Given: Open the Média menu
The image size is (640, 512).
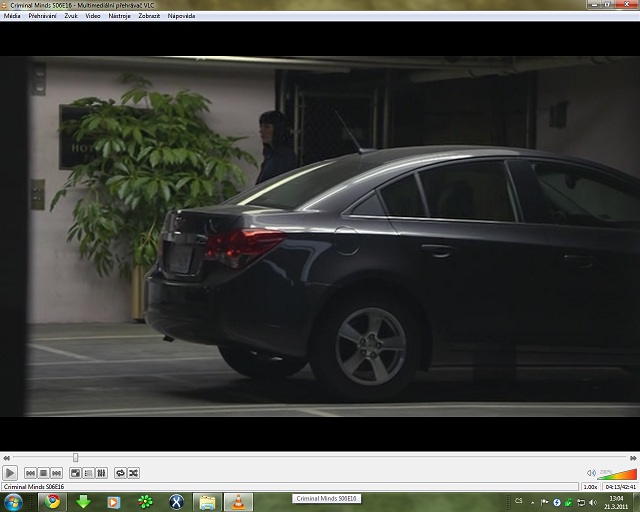Looking at the screenshot, I should click(x=12, y=16).
